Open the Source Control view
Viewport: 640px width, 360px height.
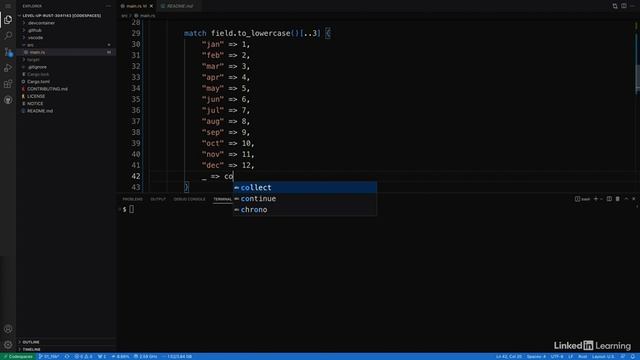[x=8, y=52]
